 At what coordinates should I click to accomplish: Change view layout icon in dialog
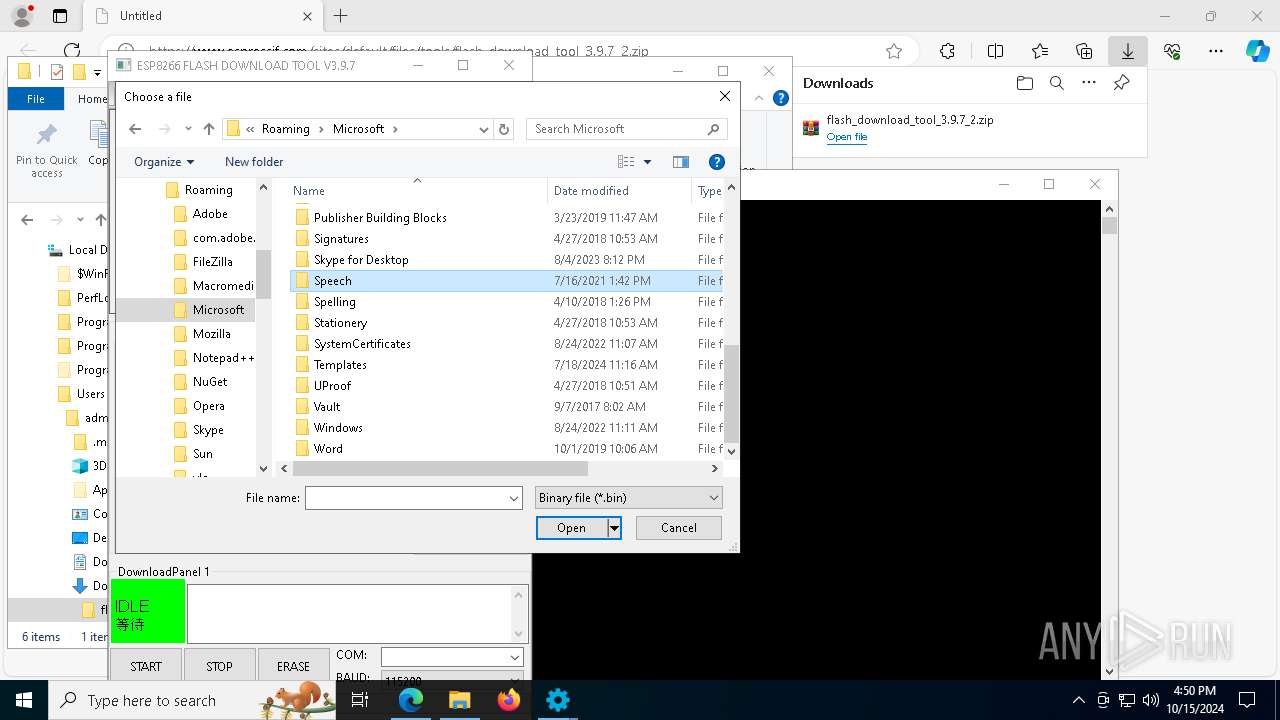(626, 162)
